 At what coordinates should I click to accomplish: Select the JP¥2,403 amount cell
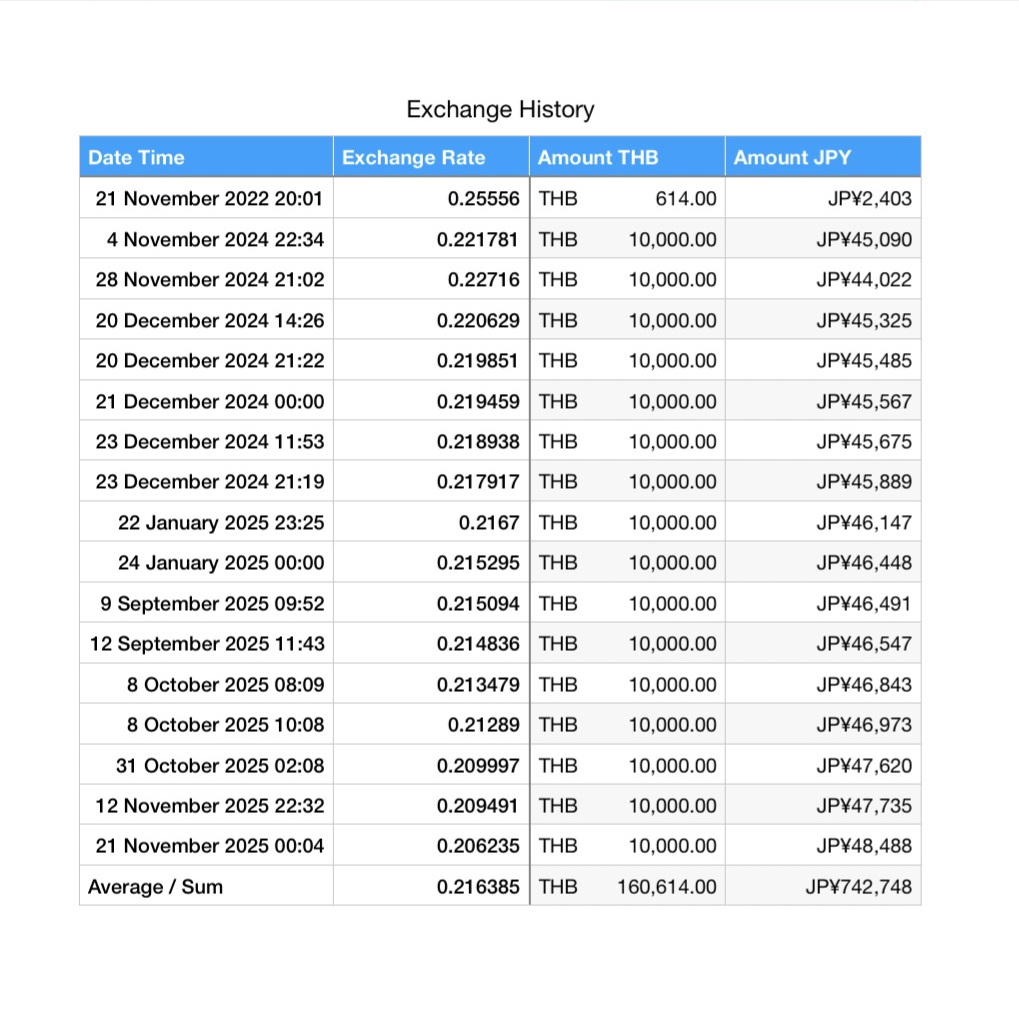pyautogui.click(x=823, y=198)
